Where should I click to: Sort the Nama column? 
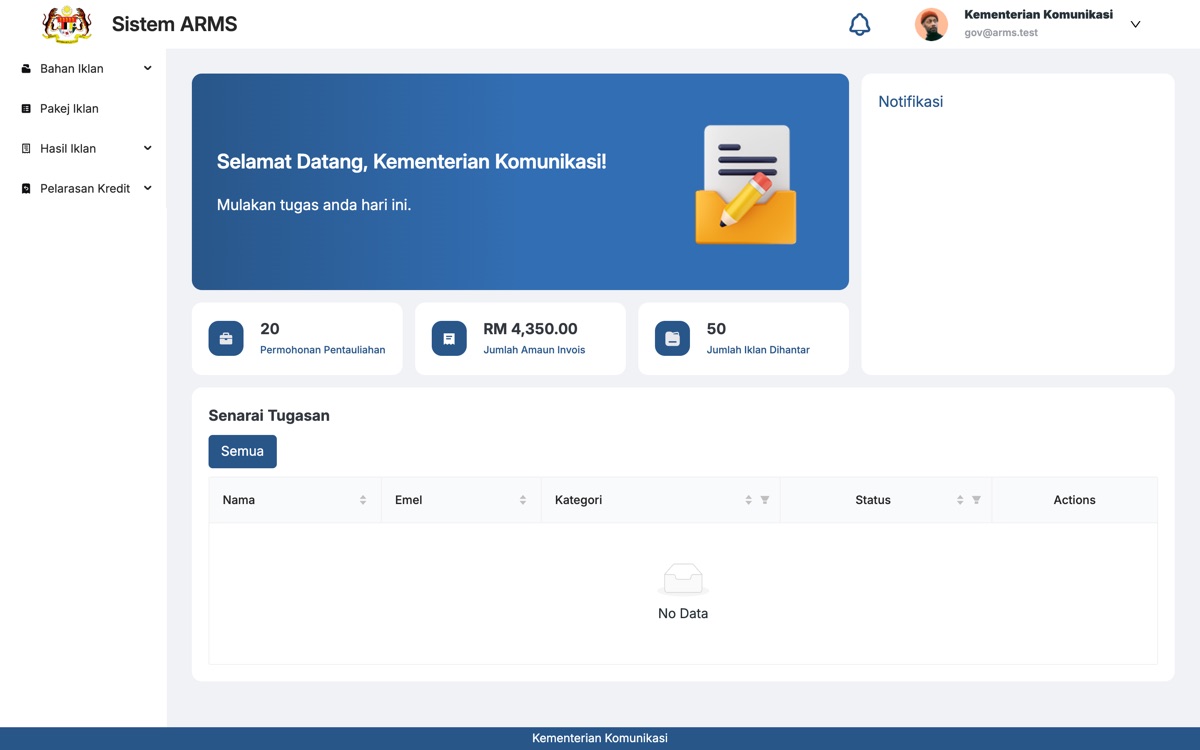pyautogui.click(x=363, y=500)
